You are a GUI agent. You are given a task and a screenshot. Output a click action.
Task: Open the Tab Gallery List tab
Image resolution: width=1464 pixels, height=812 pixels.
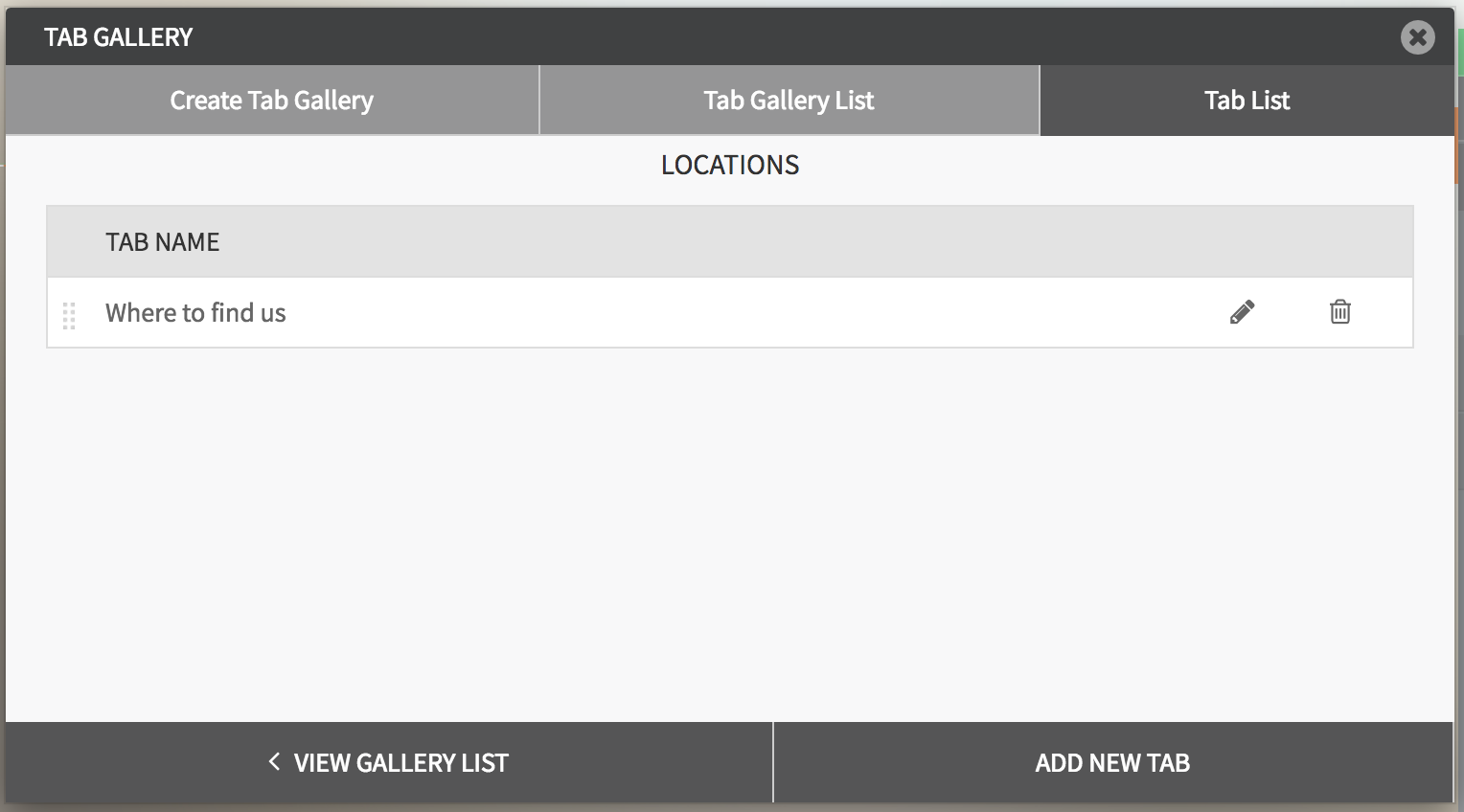789,101
